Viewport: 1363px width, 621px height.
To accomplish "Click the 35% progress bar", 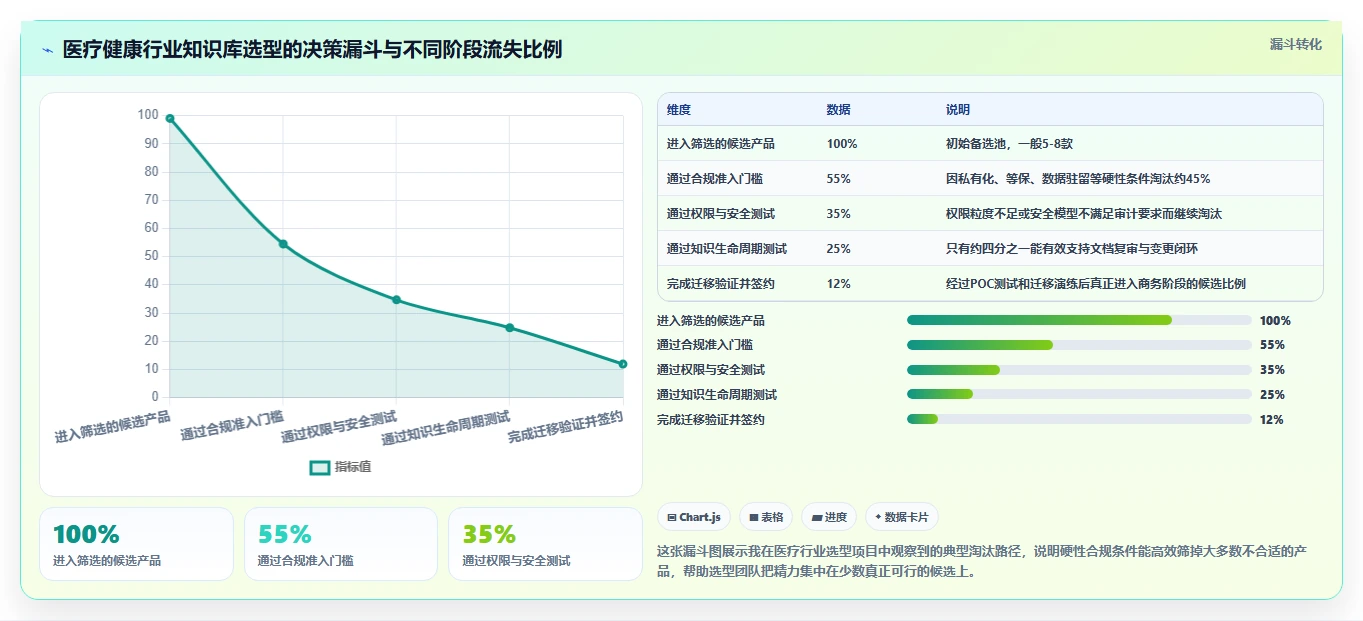I will click(1079, 370).
